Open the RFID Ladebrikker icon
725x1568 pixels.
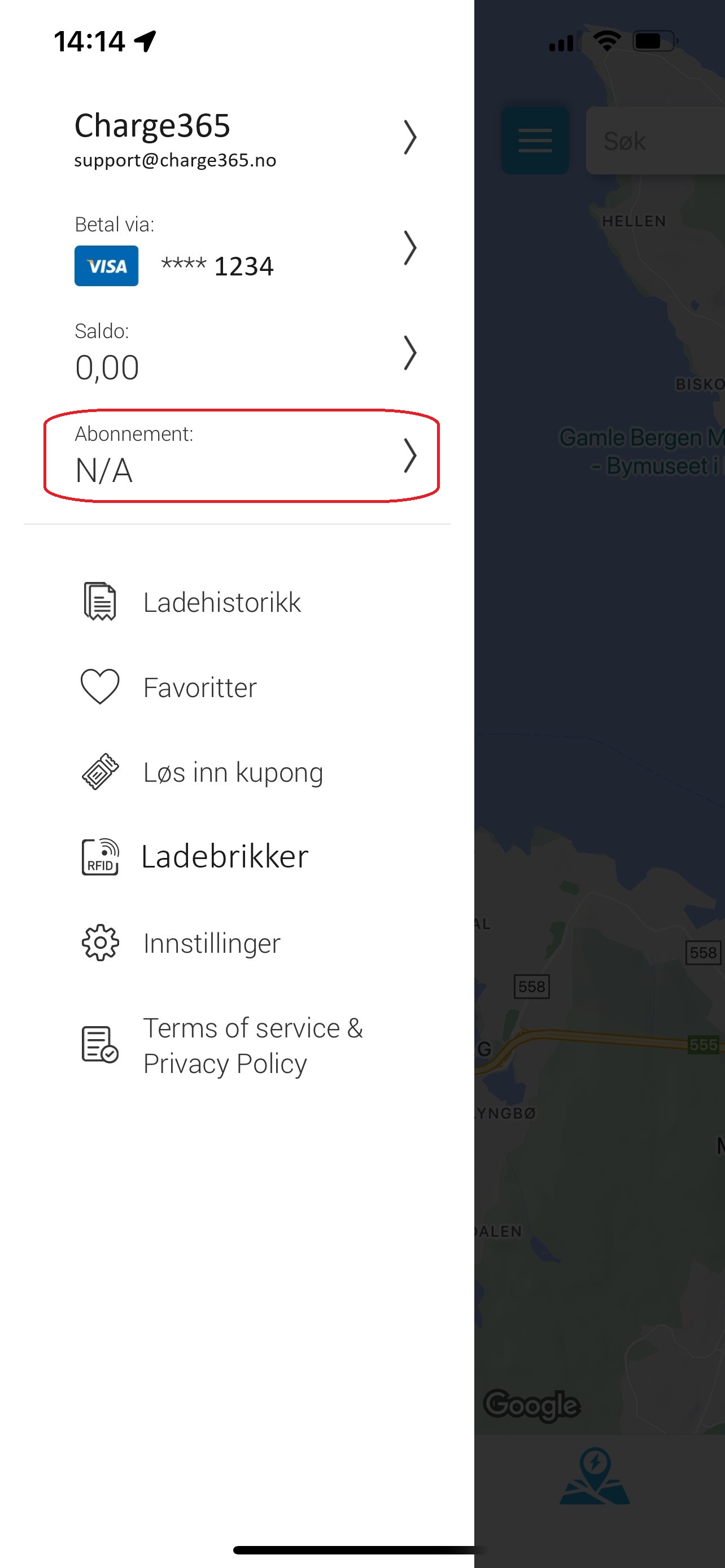(101, 857)
